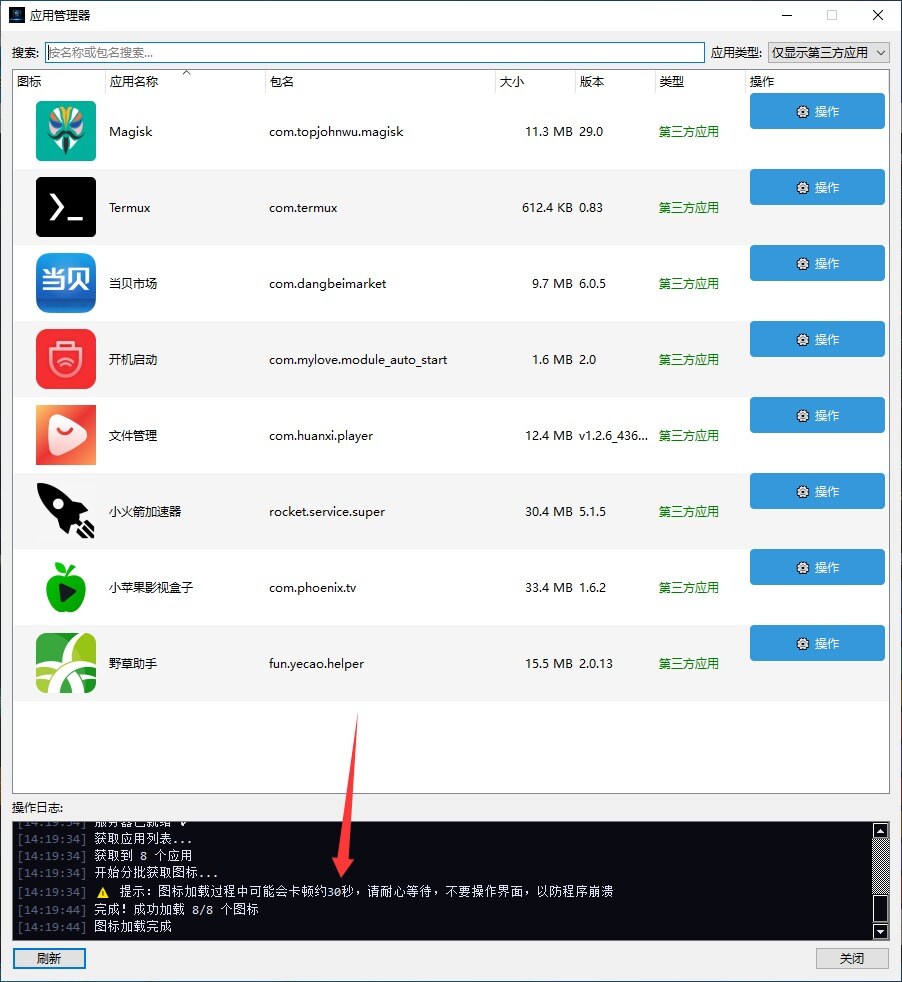Select package name com.termux
This screenshot has width=902, height=982.
(x=303, y=207)
